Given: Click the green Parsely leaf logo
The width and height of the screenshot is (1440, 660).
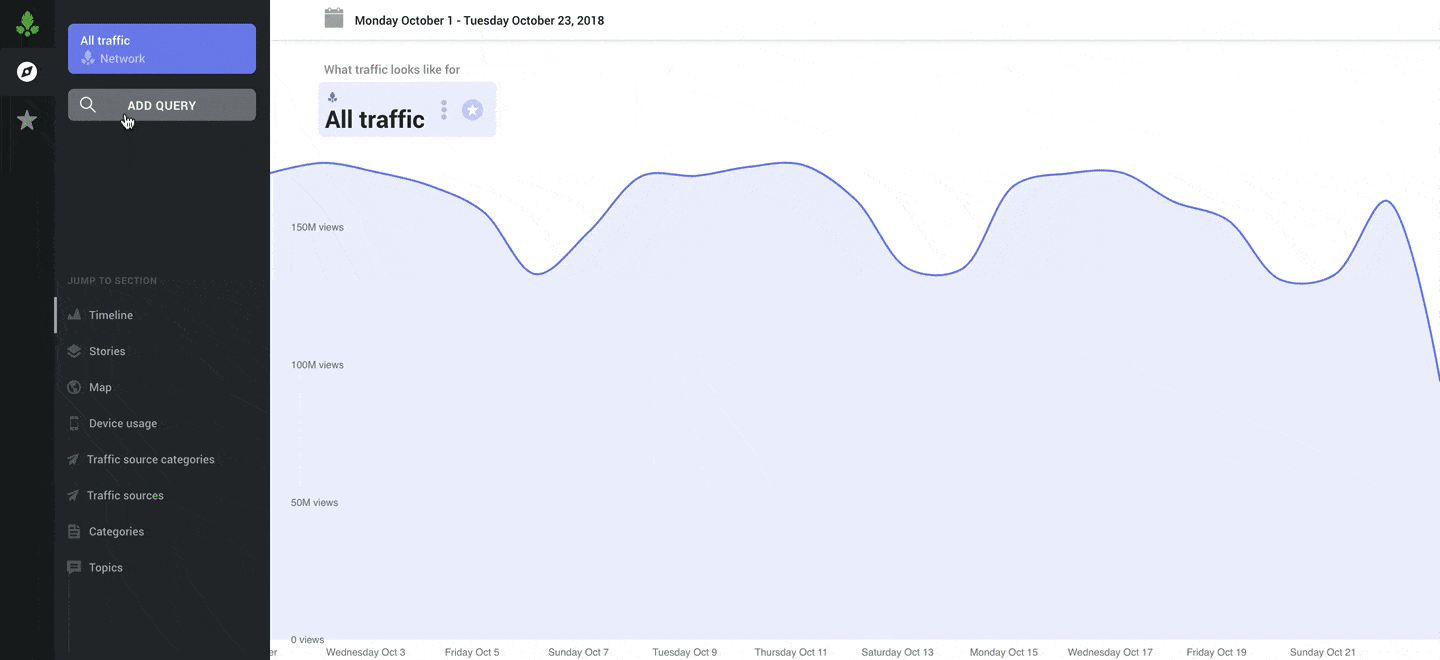Looking at the screenshot, I should tap(27, 24).
